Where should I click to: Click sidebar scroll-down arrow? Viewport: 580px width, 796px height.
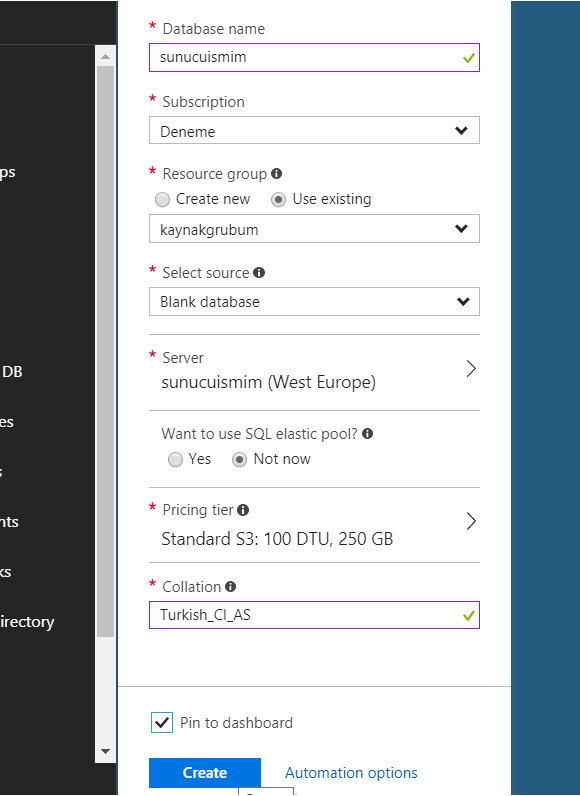tap(106, 751)
